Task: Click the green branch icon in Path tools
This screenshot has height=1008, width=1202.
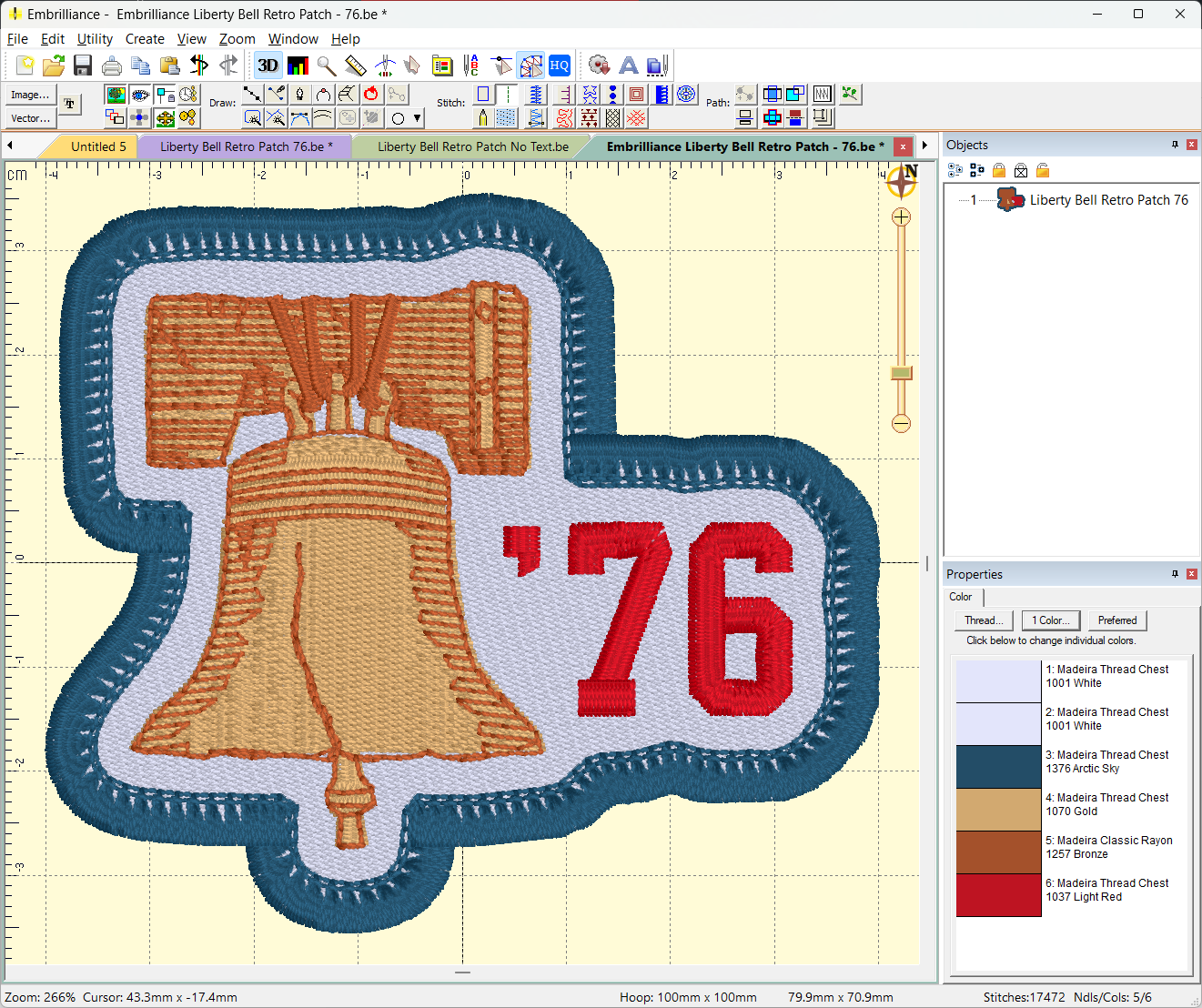Action: [850, 95]
